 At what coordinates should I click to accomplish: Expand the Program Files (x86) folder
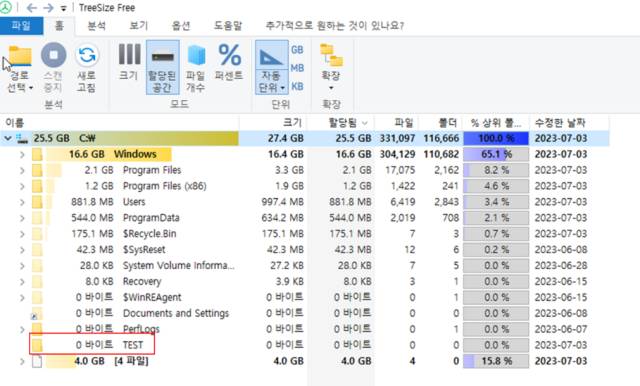tap(22, 186)
